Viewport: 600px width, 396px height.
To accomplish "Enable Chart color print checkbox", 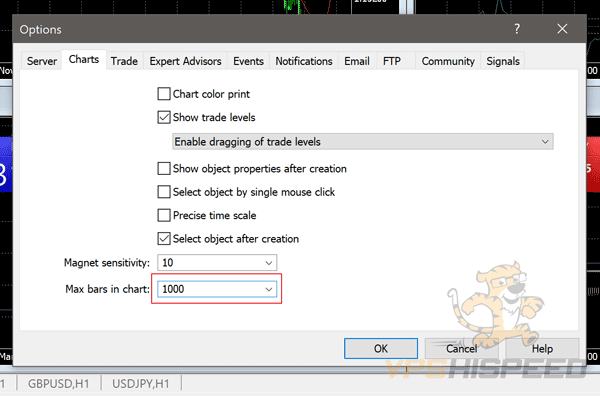I will (x=164, y=94).
